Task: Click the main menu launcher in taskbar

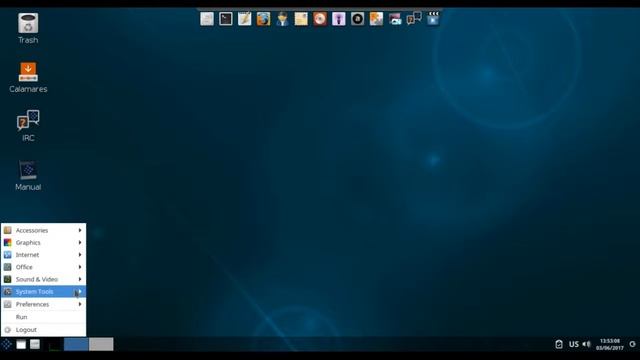Action: [x=7, y=344]
